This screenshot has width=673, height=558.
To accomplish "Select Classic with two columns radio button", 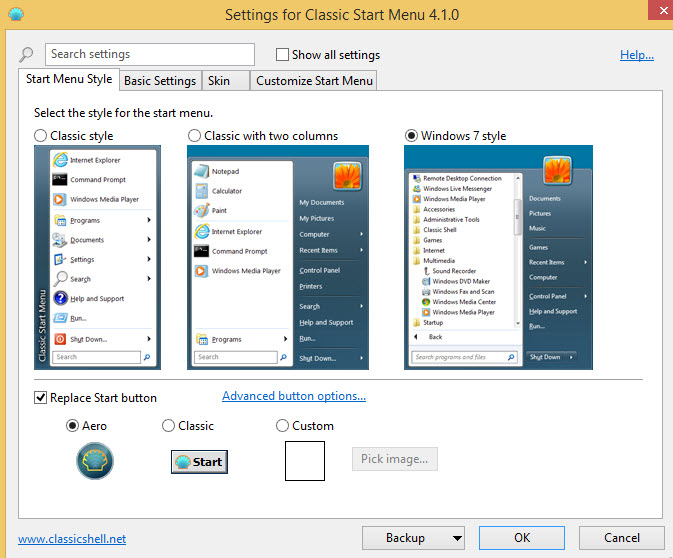I will (x=194, y=136).
